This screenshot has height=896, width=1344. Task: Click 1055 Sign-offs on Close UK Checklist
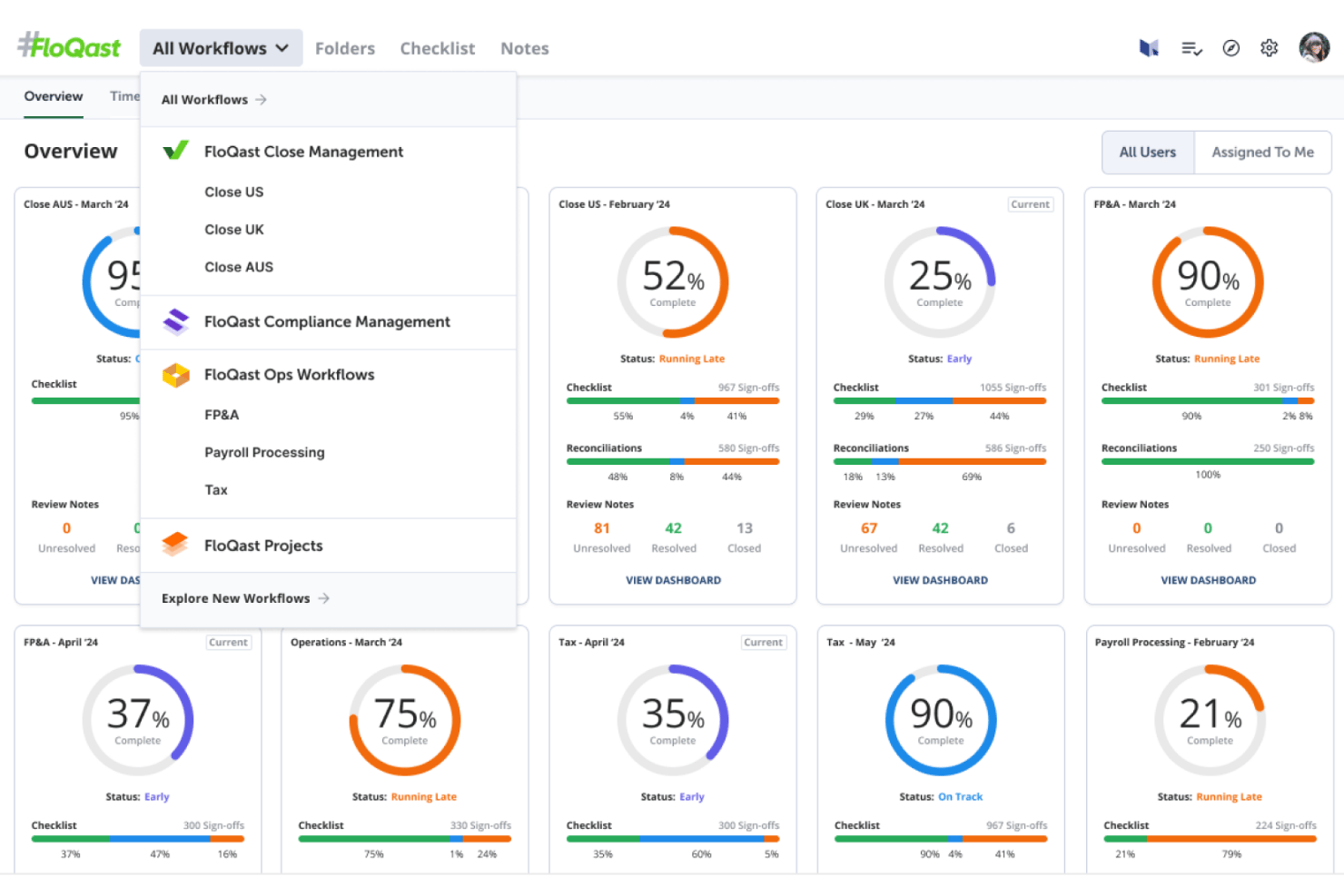click(1013, 388)
